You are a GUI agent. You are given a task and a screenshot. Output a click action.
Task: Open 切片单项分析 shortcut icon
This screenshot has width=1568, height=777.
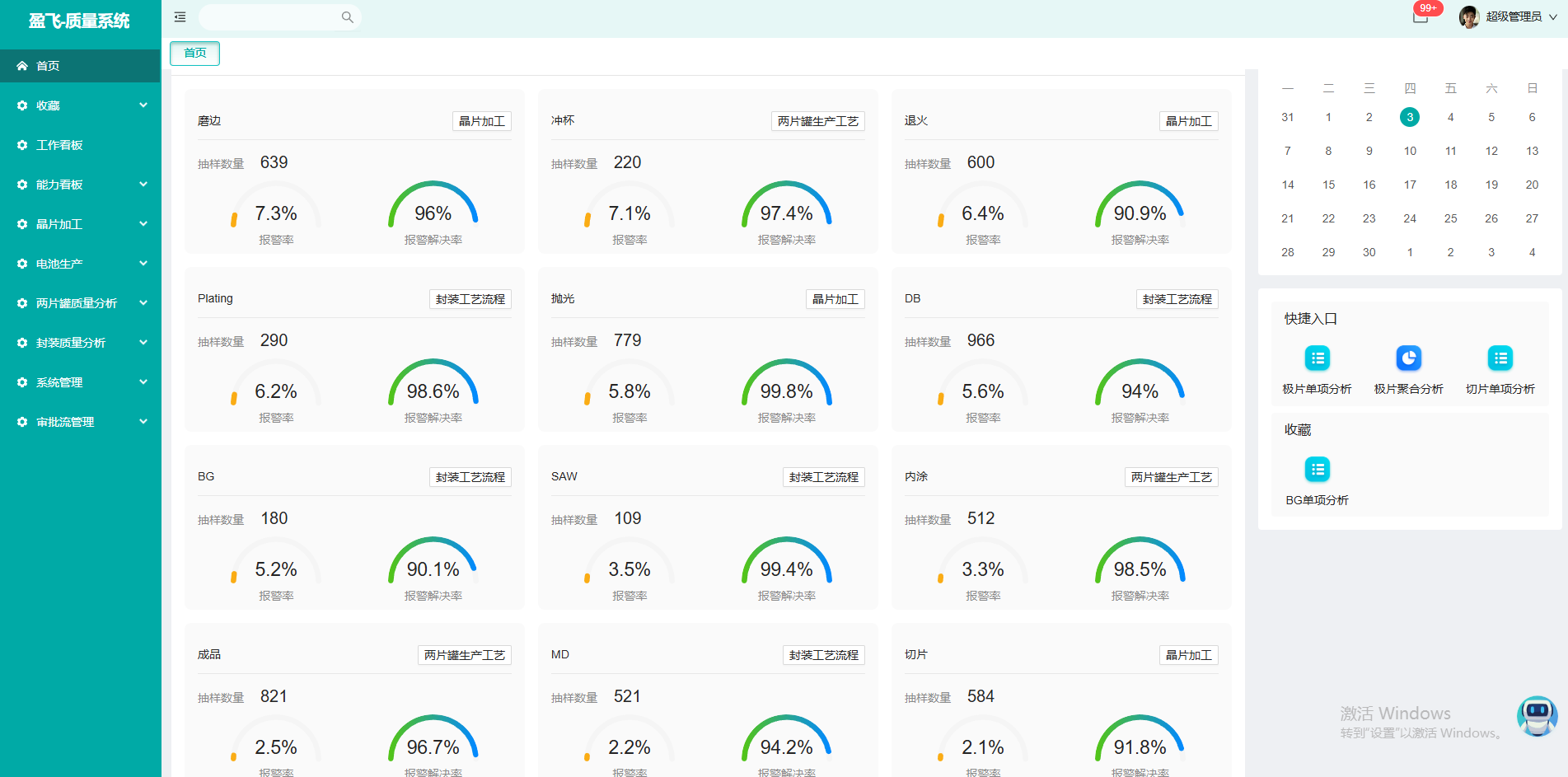(1500, 358)
